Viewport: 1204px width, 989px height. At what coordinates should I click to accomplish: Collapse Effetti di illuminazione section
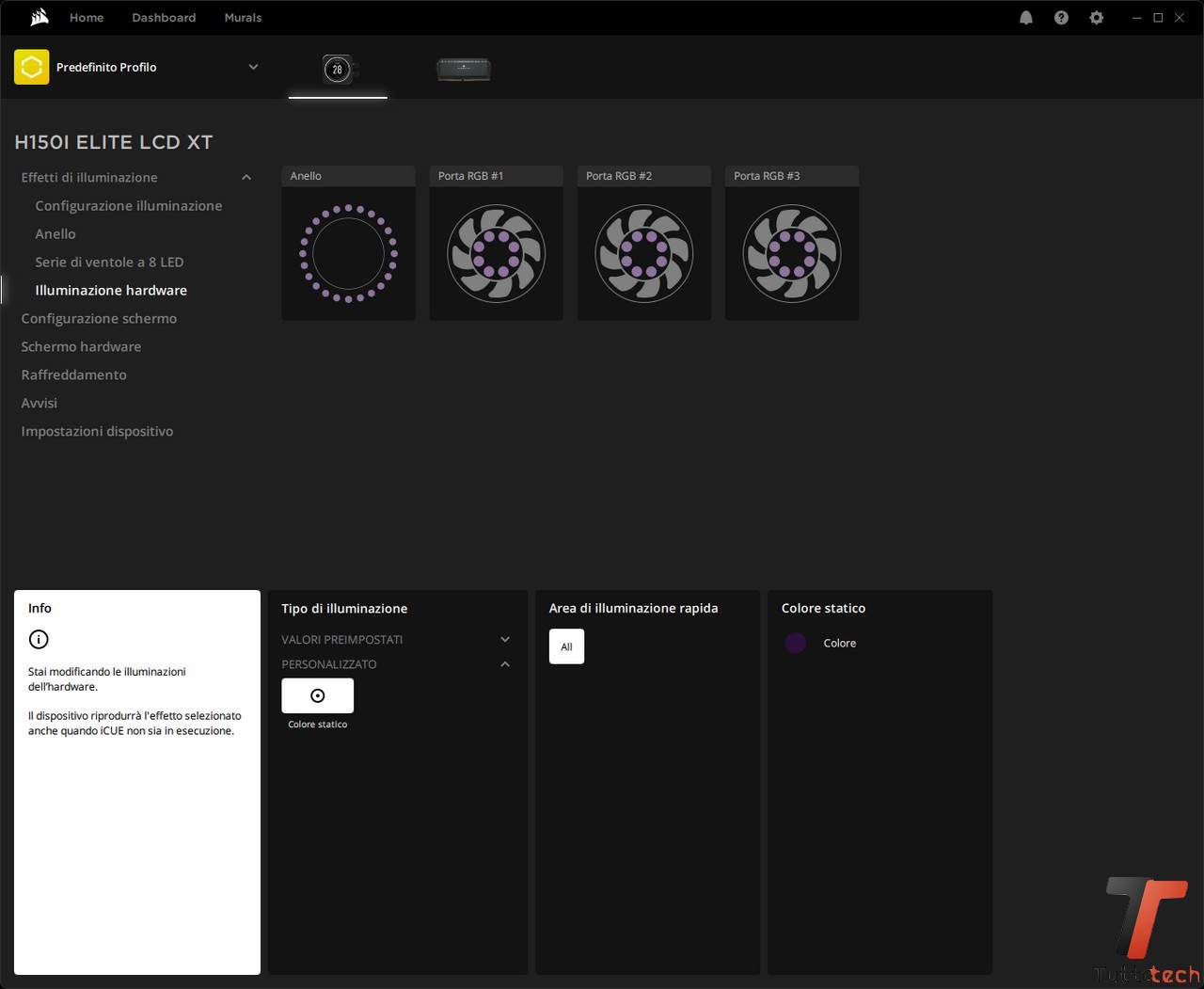246,177
